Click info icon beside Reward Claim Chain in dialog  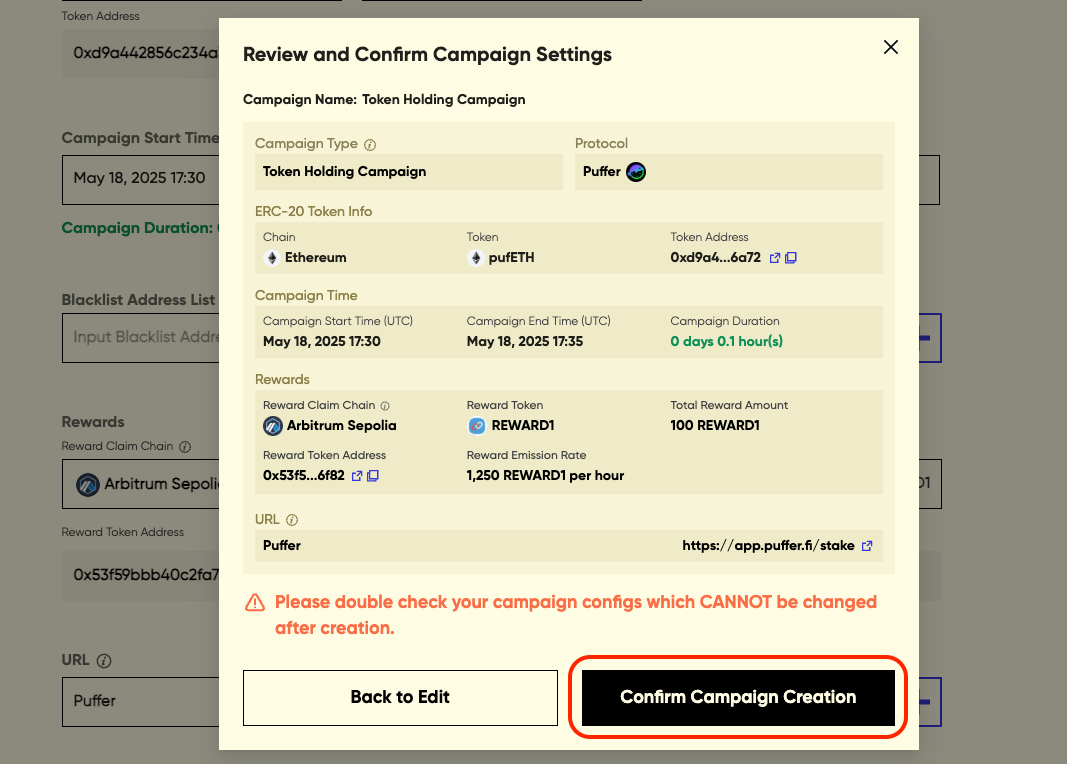point(385,406)
